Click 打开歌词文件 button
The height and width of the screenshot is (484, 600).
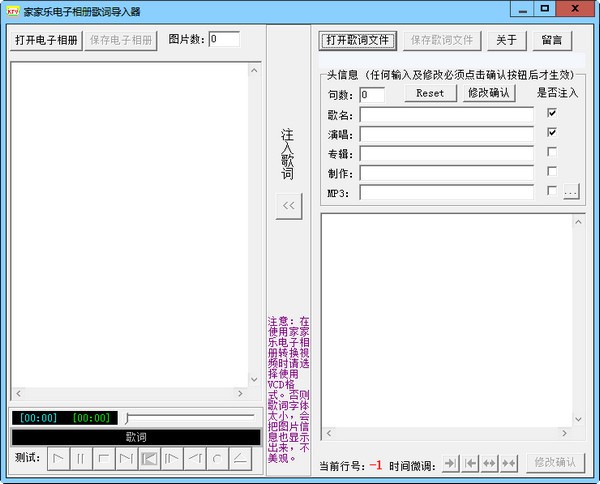click(x=358, y=41)
